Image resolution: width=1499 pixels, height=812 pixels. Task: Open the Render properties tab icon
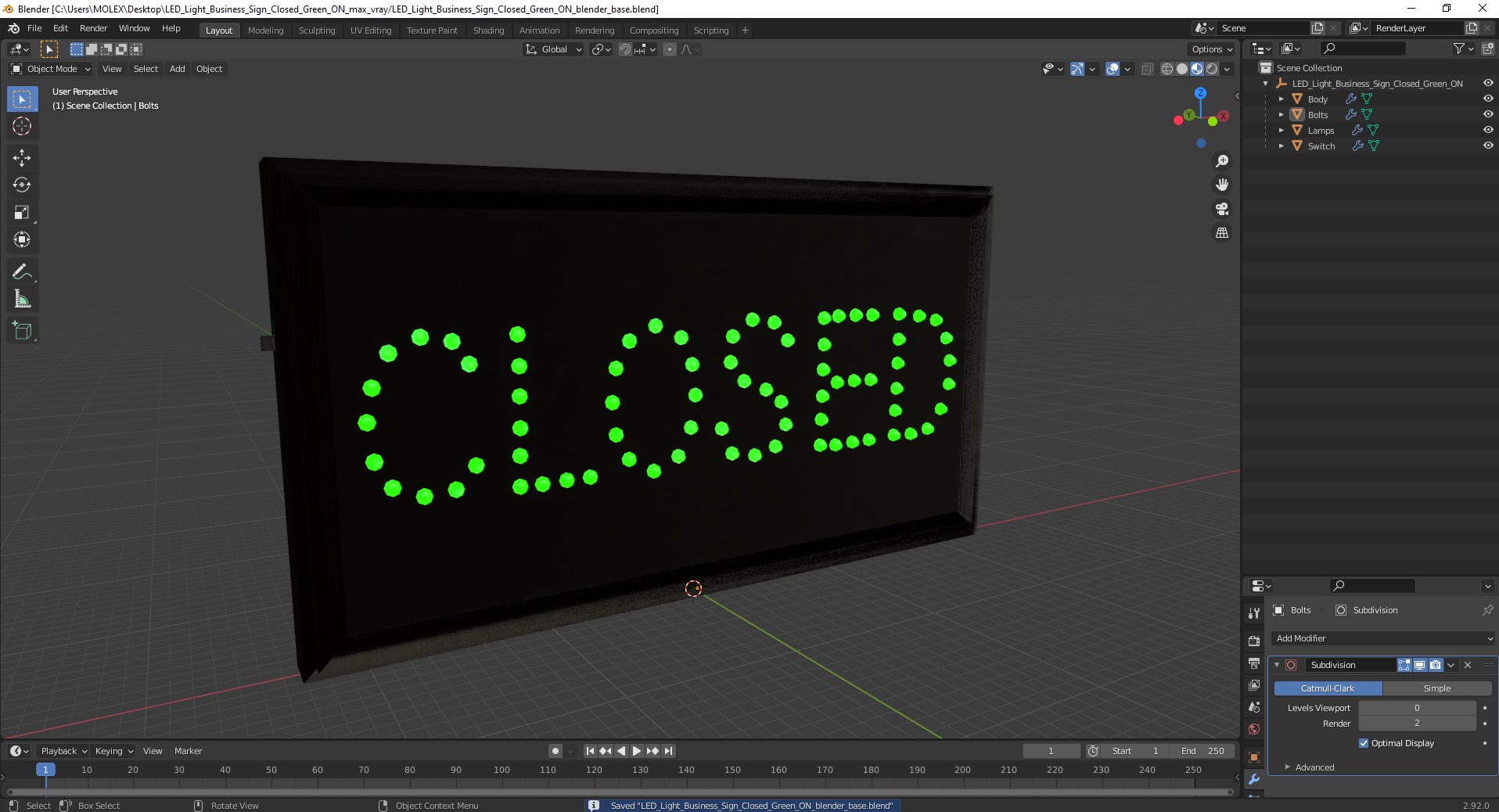tap(1254, 641)
